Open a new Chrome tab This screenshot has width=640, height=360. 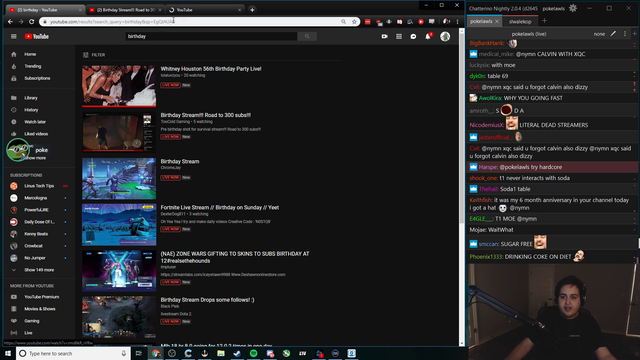(252, 10)
